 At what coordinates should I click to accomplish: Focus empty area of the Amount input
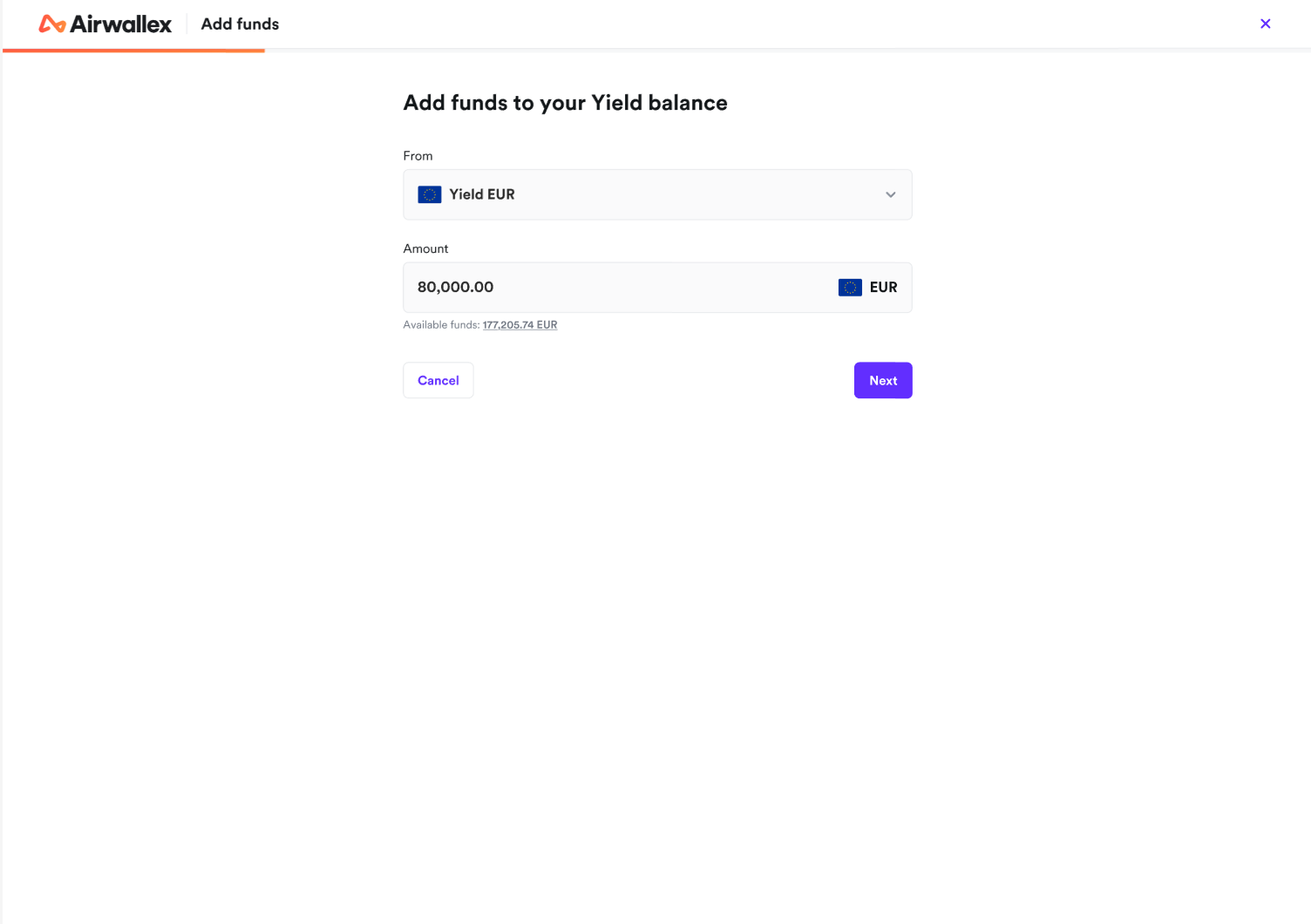pos(662,288)
